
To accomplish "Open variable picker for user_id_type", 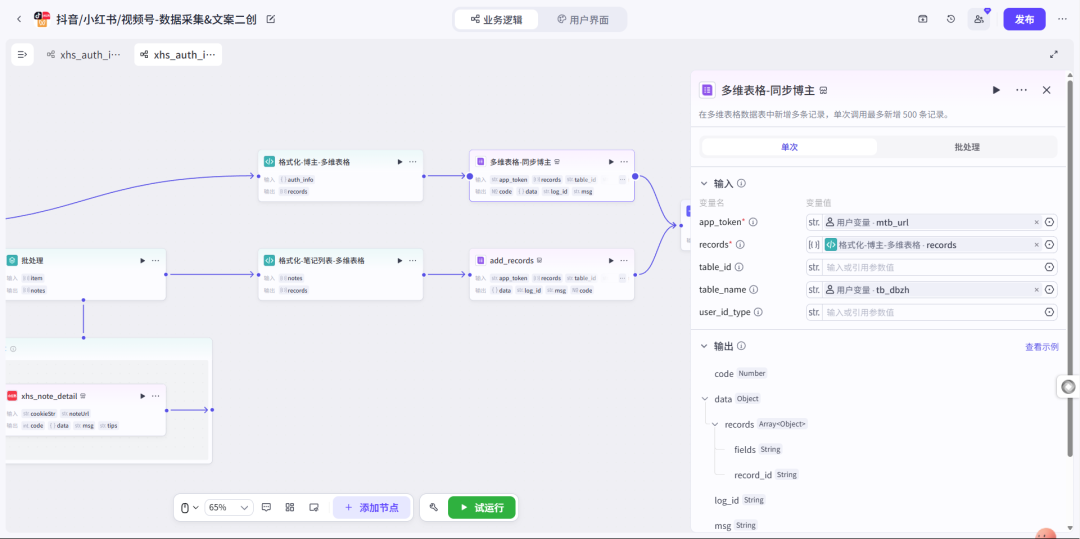I will coord(1050,312).
